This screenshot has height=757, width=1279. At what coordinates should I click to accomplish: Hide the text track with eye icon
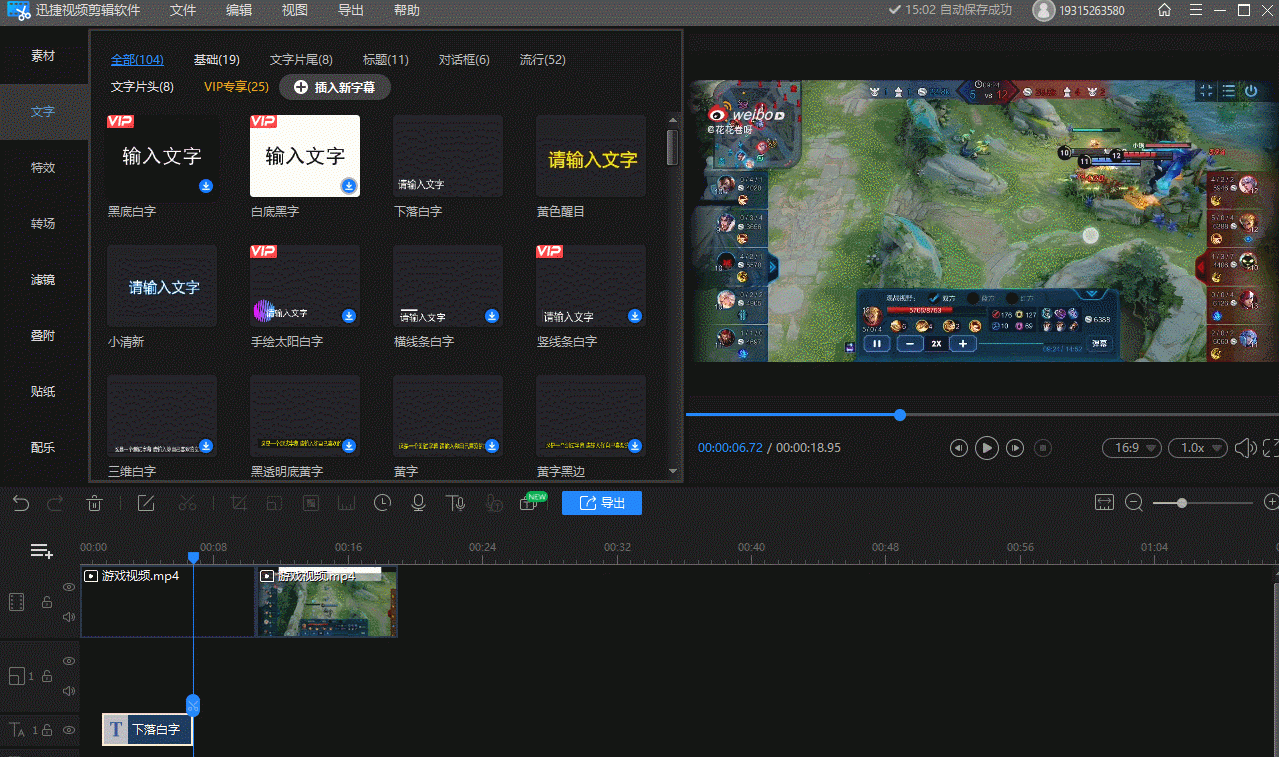[x=69, y=730]
